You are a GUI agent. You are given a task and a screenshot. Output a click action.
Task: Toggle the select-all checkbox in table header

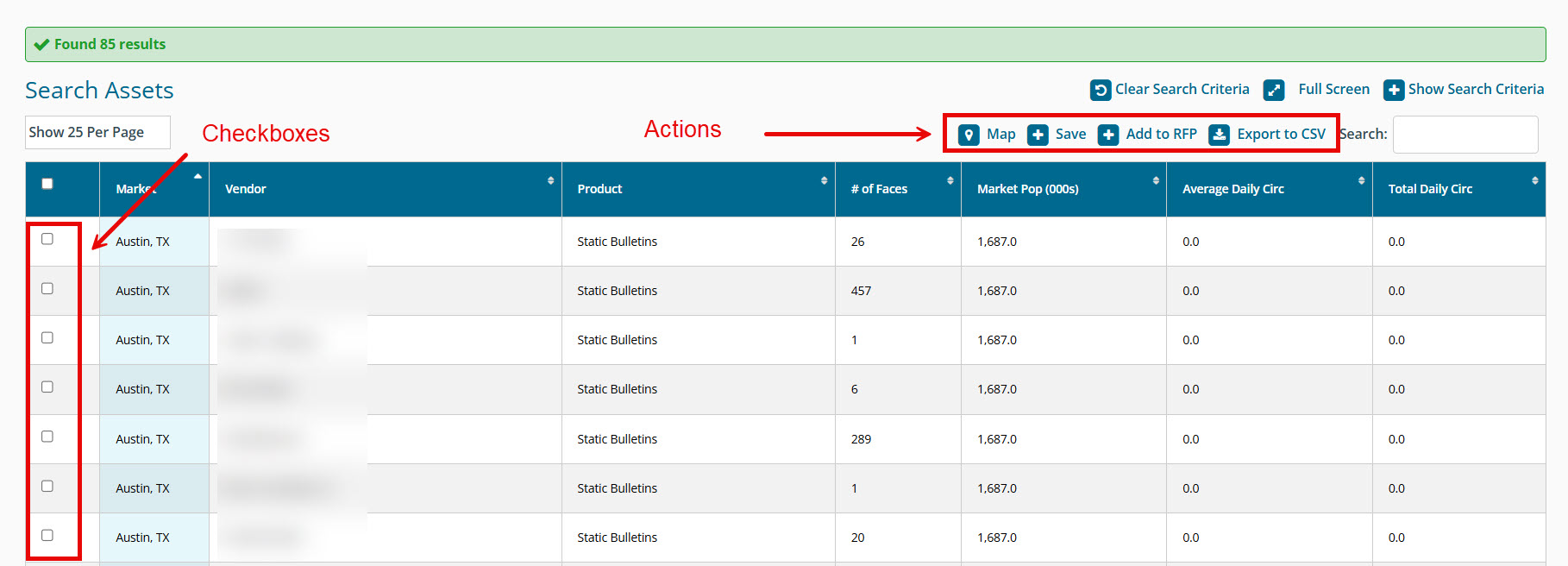[x=47, y=184]
